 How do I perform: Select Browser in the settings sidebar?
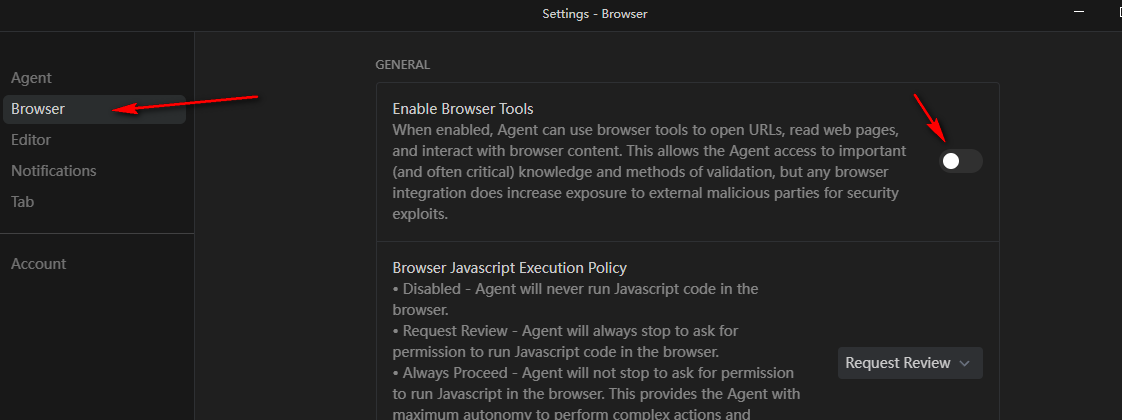click(x=94, y=109)
